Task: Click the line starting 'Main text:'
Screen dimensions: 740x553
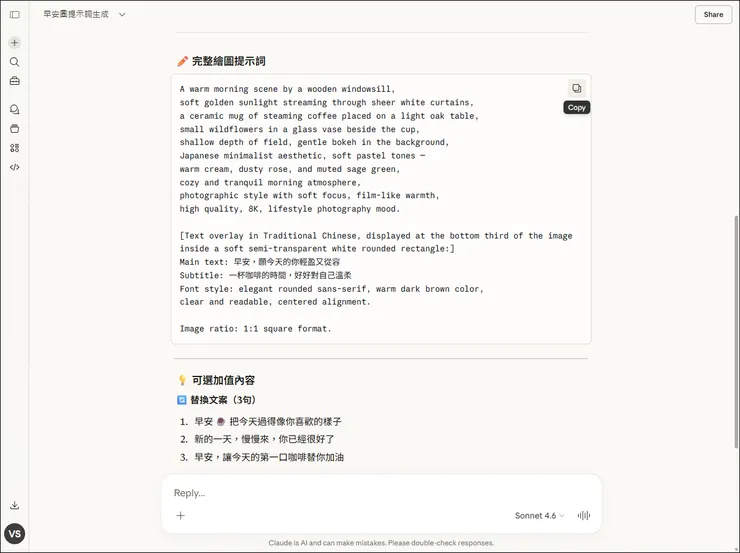Action: click(x=260, y=262)
